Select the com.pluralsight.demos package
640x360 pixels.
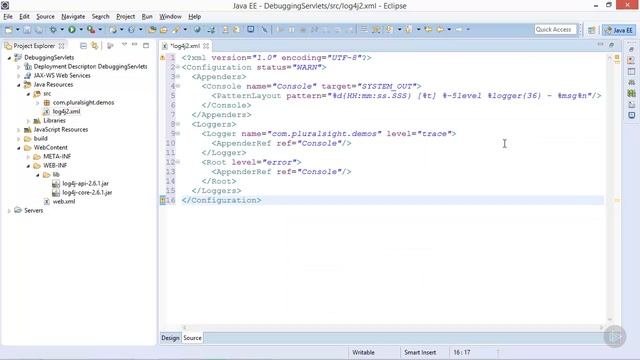(x=83, y=102)
